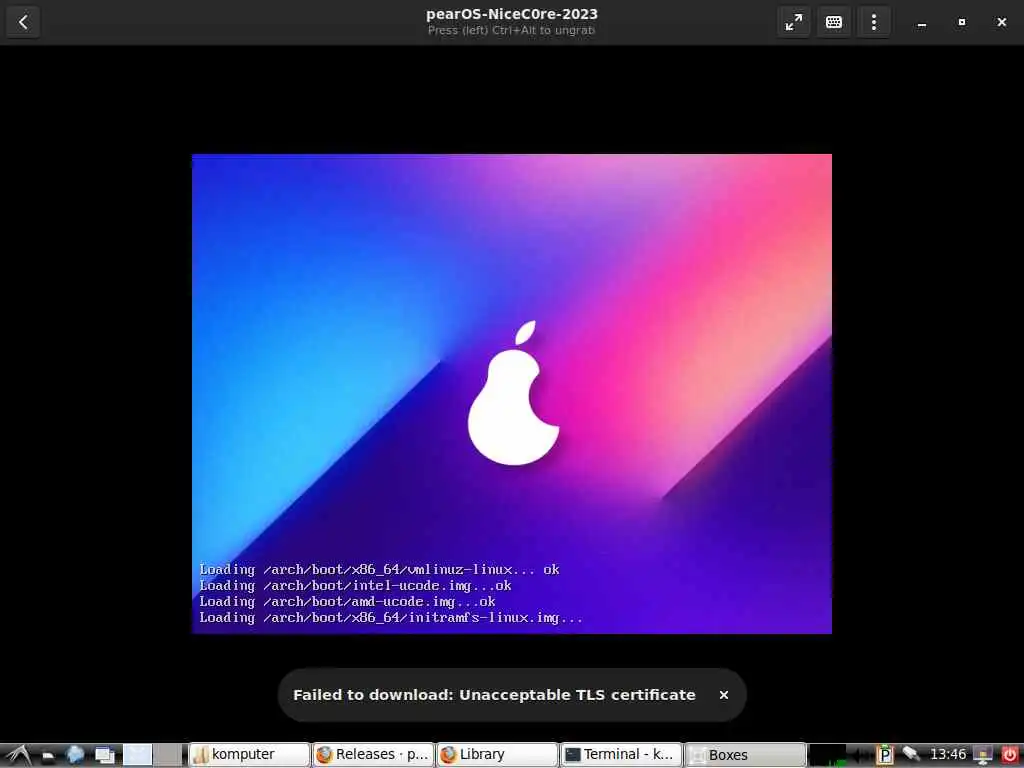
Task: Click the TLS certificate error message
Action: pyautogui.click(x=494, y=695)
